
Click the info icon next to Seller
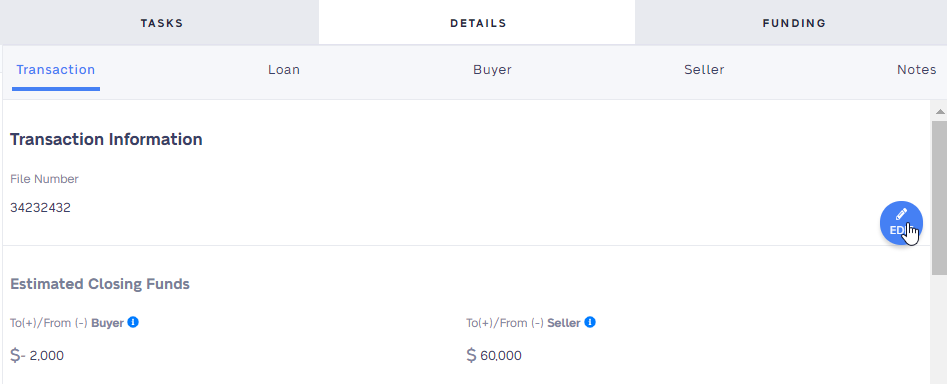click(590, 322)
